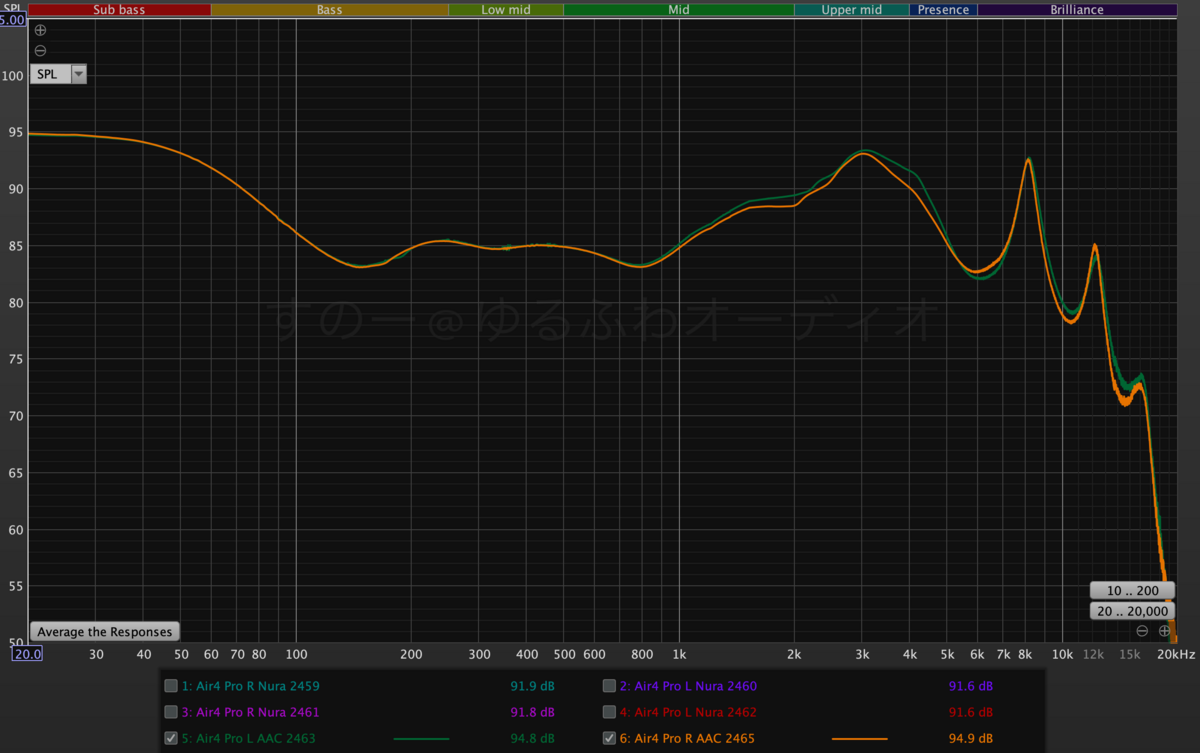Select the Upper mid band label
This screenshot has width=1200, height=753.
851,10
